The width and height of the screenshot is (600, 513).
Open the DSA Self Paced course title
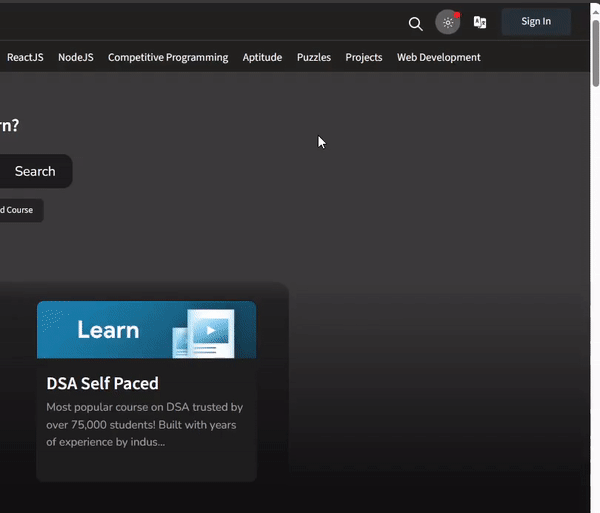pos(103,383)
